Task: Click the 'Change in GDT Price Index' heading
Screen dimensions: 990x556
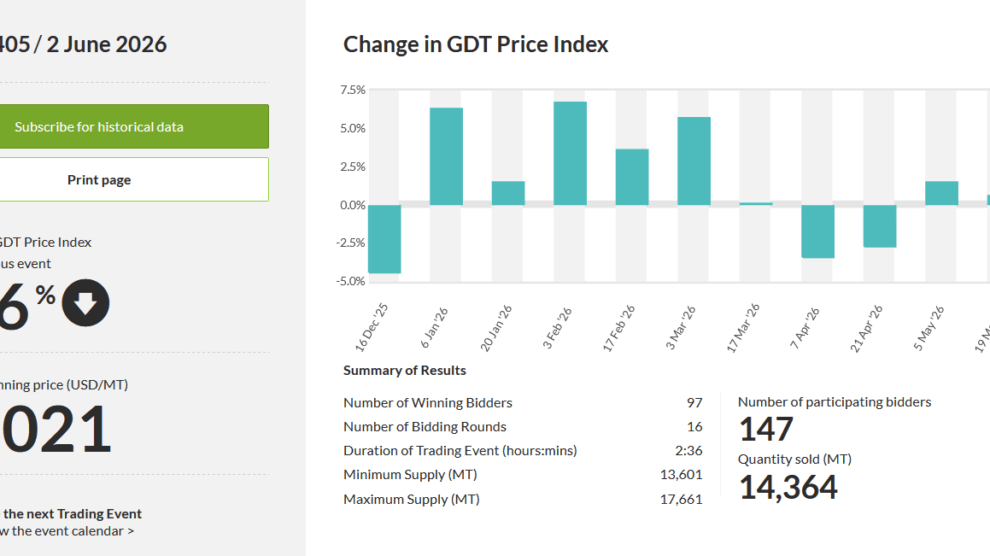Action: point(475,44)
